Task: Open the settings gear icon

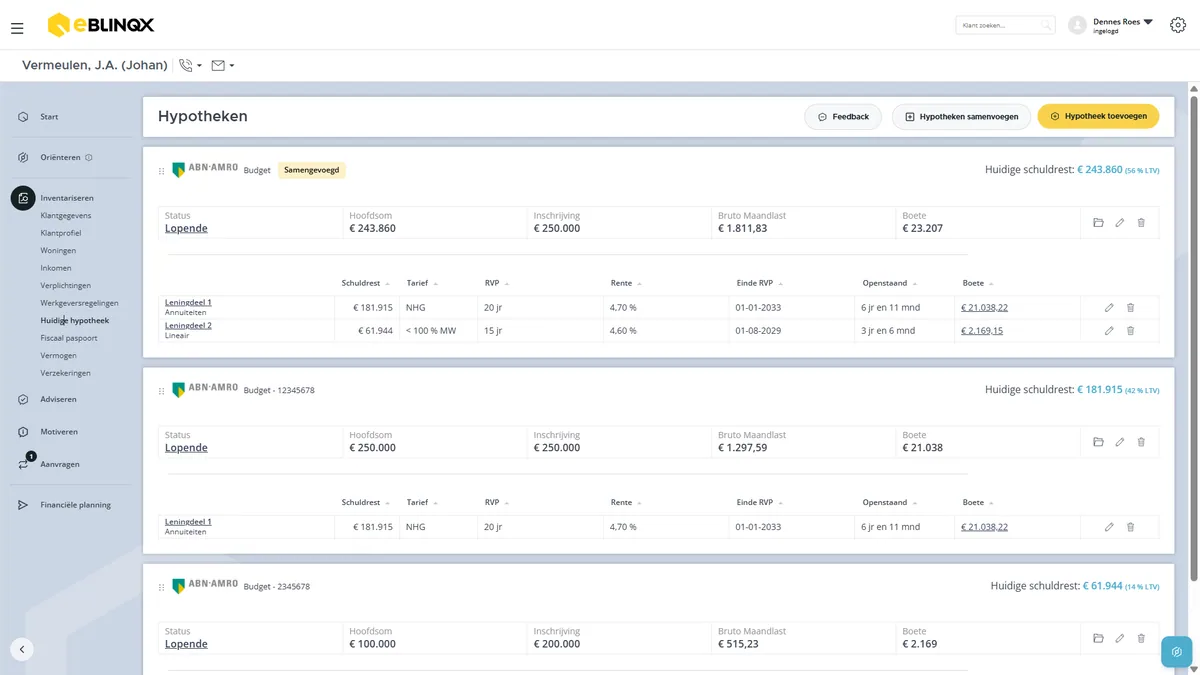Action: pos(1178,25)
